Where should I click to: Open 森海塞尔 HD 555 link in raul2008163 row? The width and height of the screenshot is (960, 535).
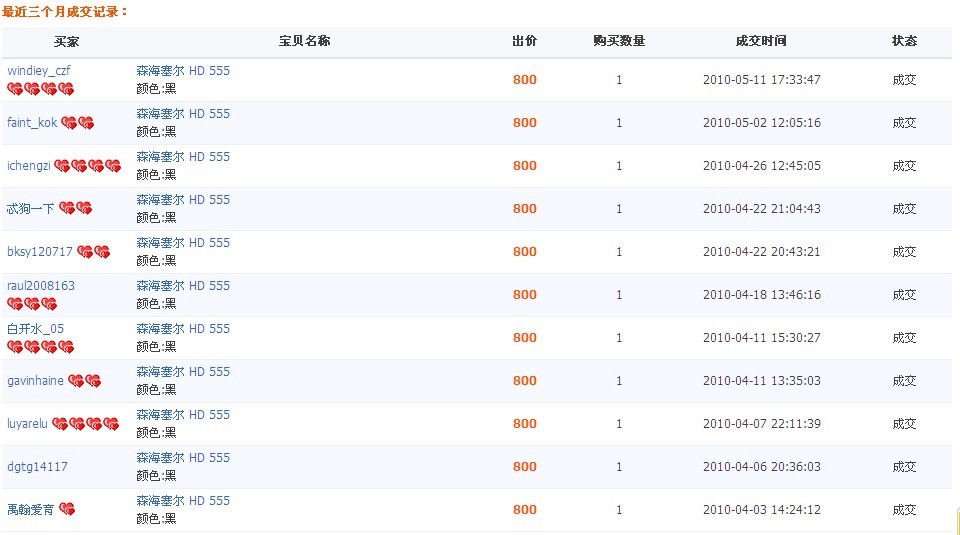click(183, 286)
